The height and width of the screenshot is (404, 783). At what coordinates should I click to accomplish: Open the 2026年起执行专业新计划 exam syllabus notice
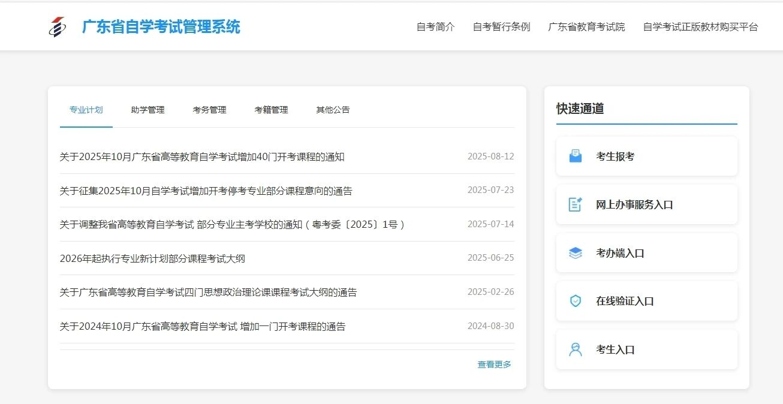click(x=152, y=259)
